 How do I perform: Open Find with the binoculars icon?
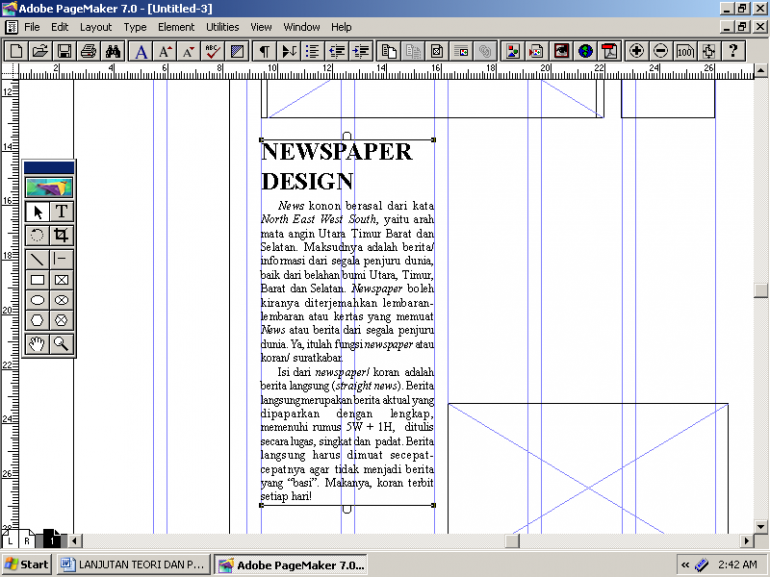(112, 51)
